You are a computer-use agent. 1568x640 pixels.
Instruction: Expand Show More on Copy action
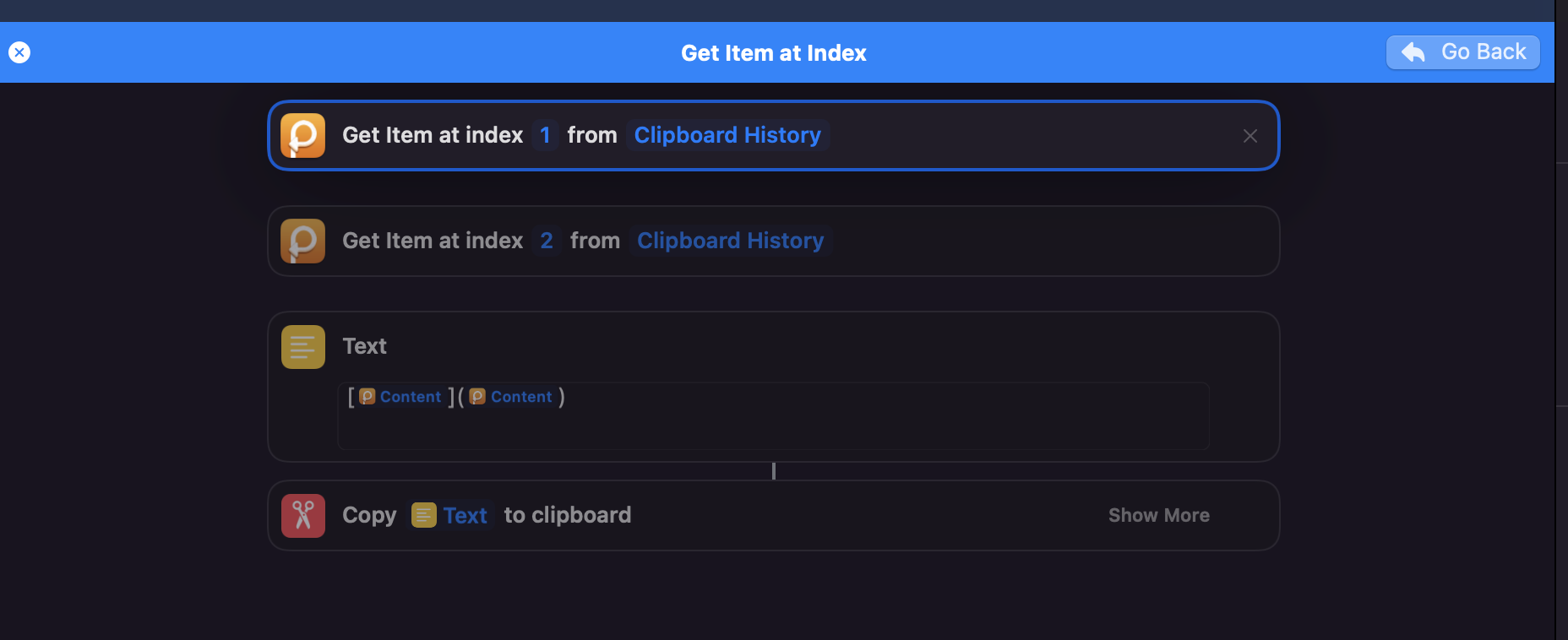[1158, 515]
